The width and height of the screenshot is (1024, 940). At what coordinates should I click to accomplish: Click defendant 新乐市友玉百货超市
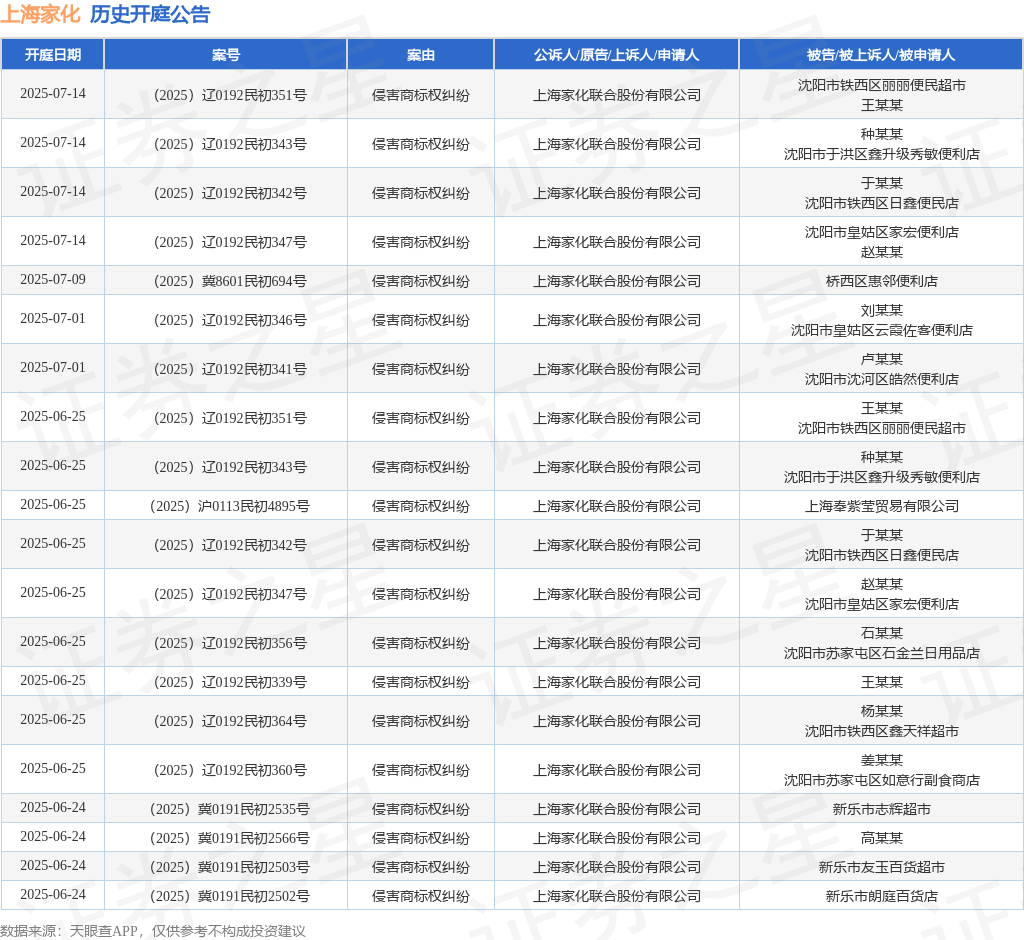coord(882,867)
